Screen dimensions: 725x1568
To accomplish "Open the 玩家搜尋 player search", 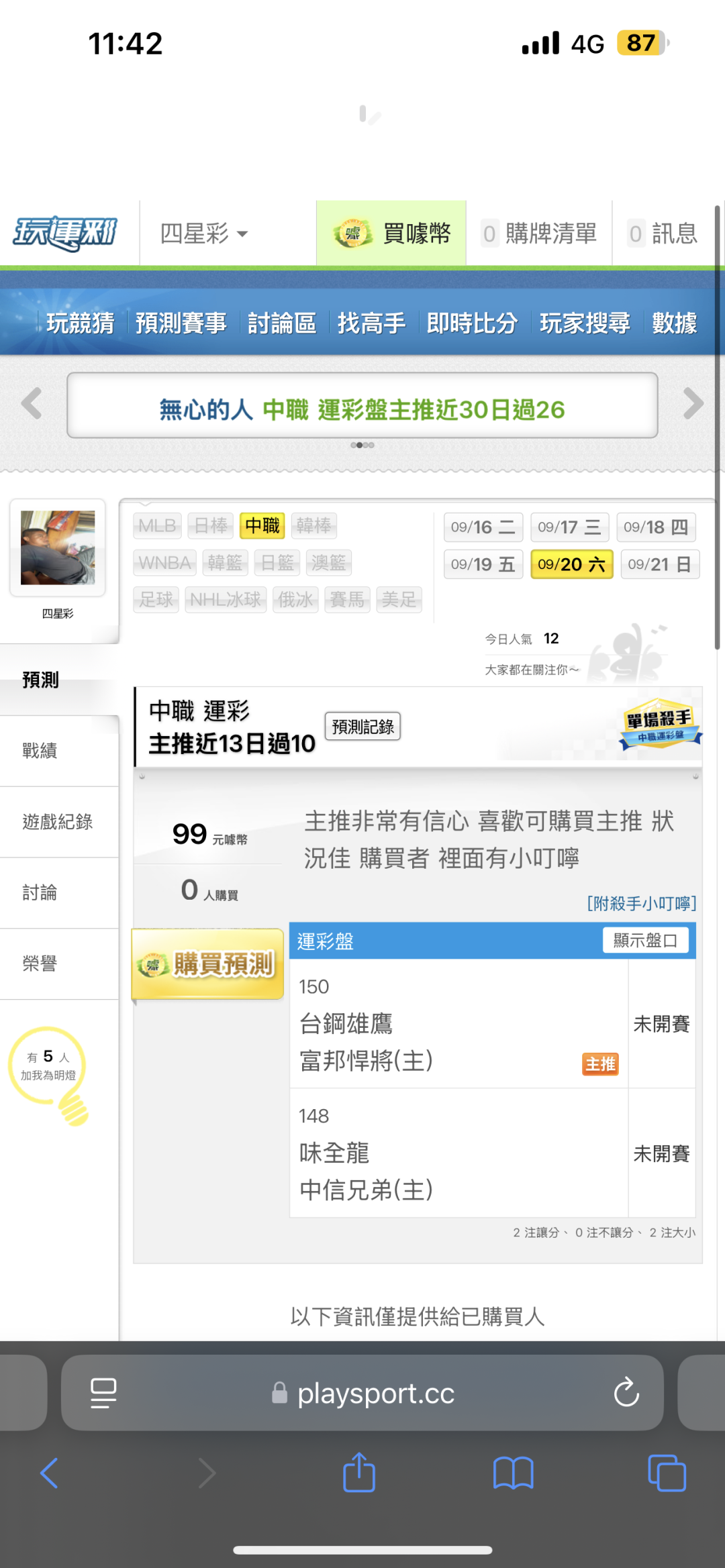I will click(585, 323).
